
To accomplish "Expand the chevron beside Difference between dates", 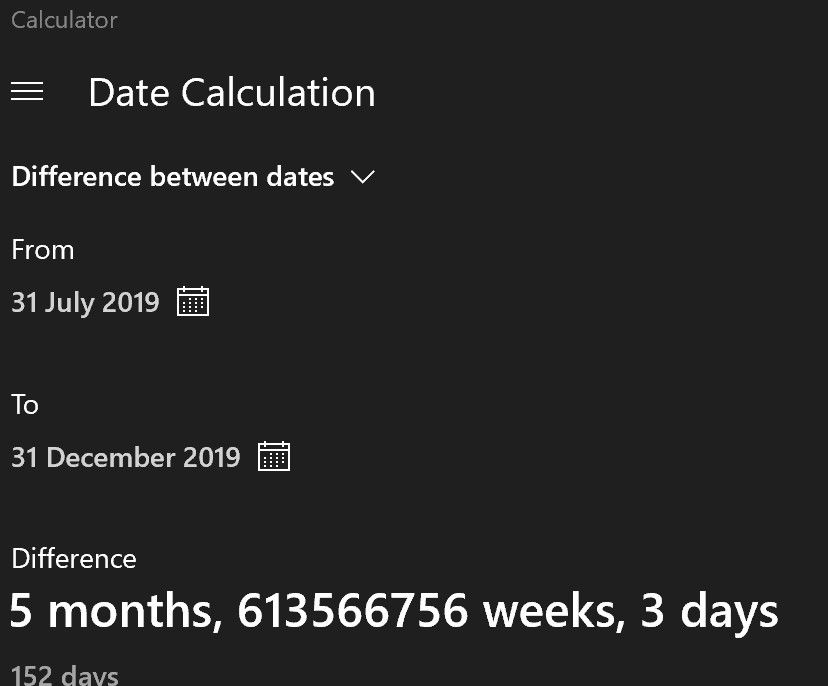I will click(x=363, y=177).
